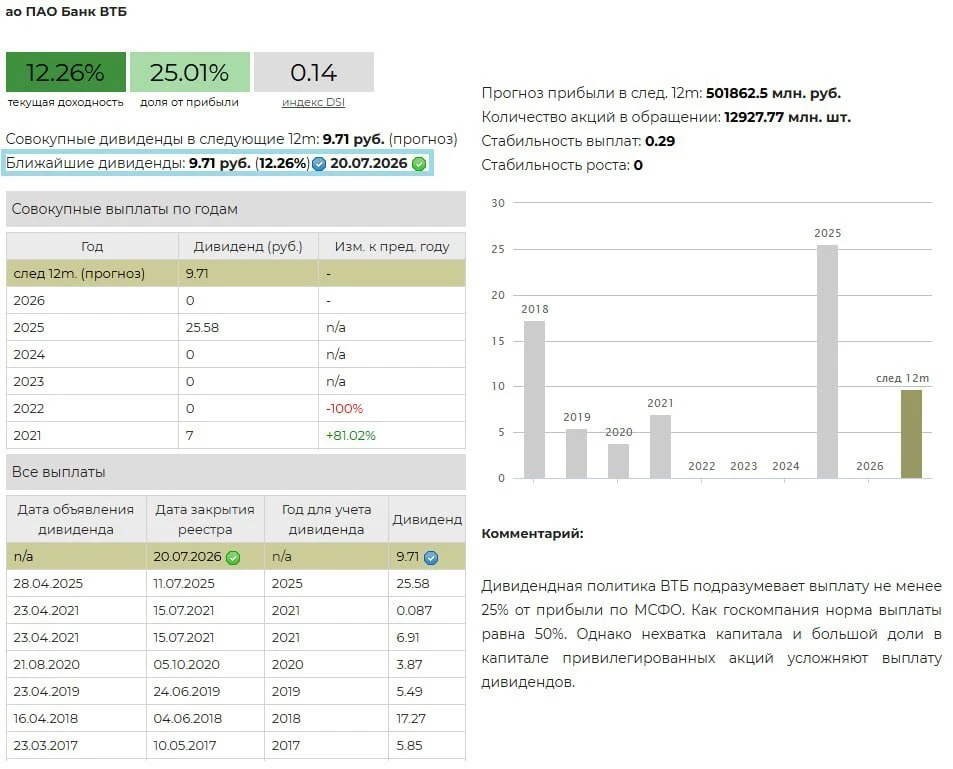Click the Стабильность роста: 0 line

(x=562, y=165)
